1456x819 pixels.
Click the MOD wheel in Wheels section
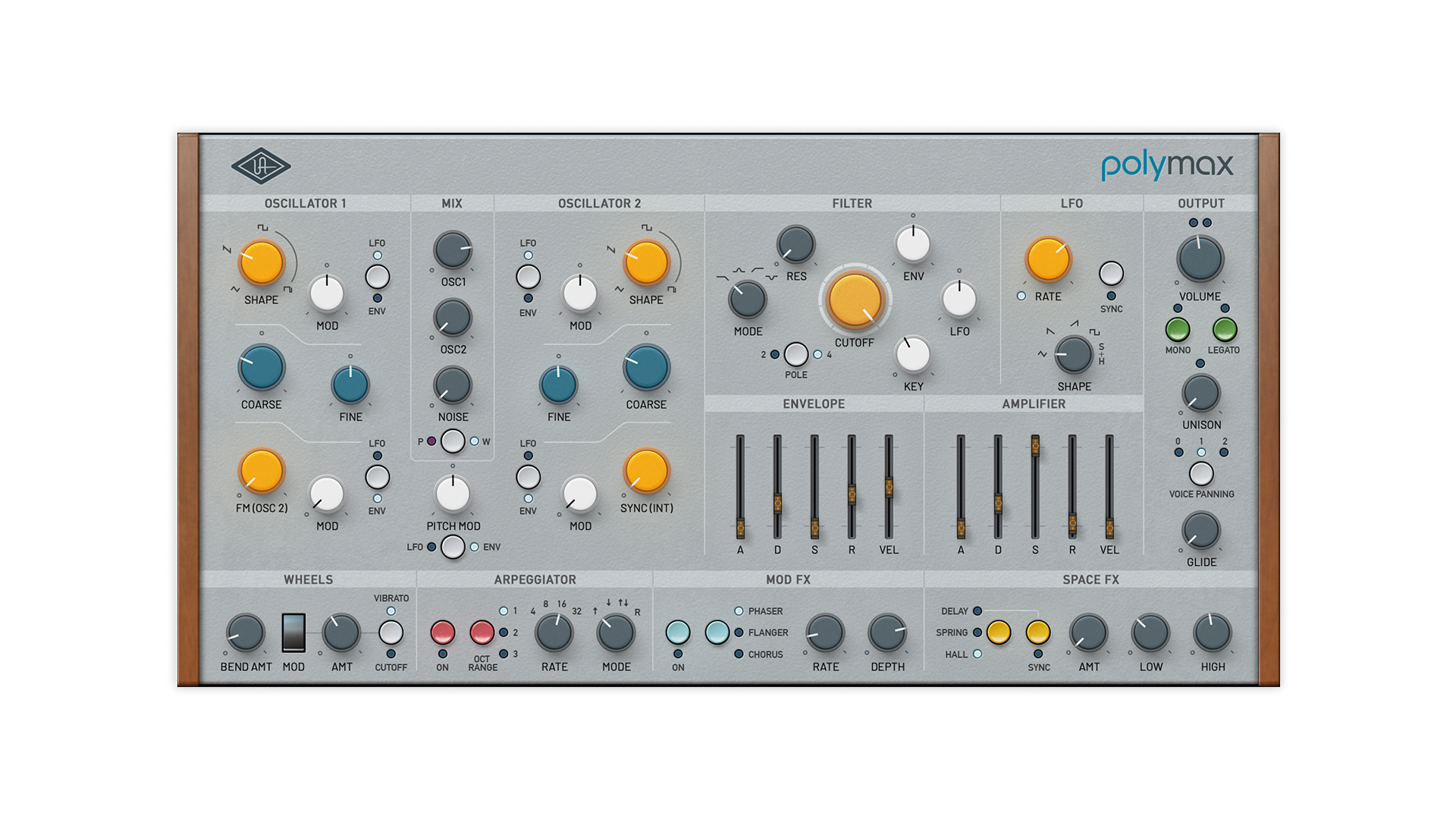(293, 632)
